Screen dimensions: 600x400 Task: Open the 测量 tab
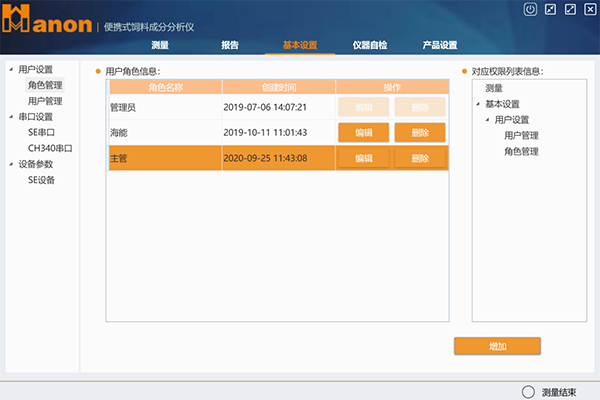click(x=160, y=45)
